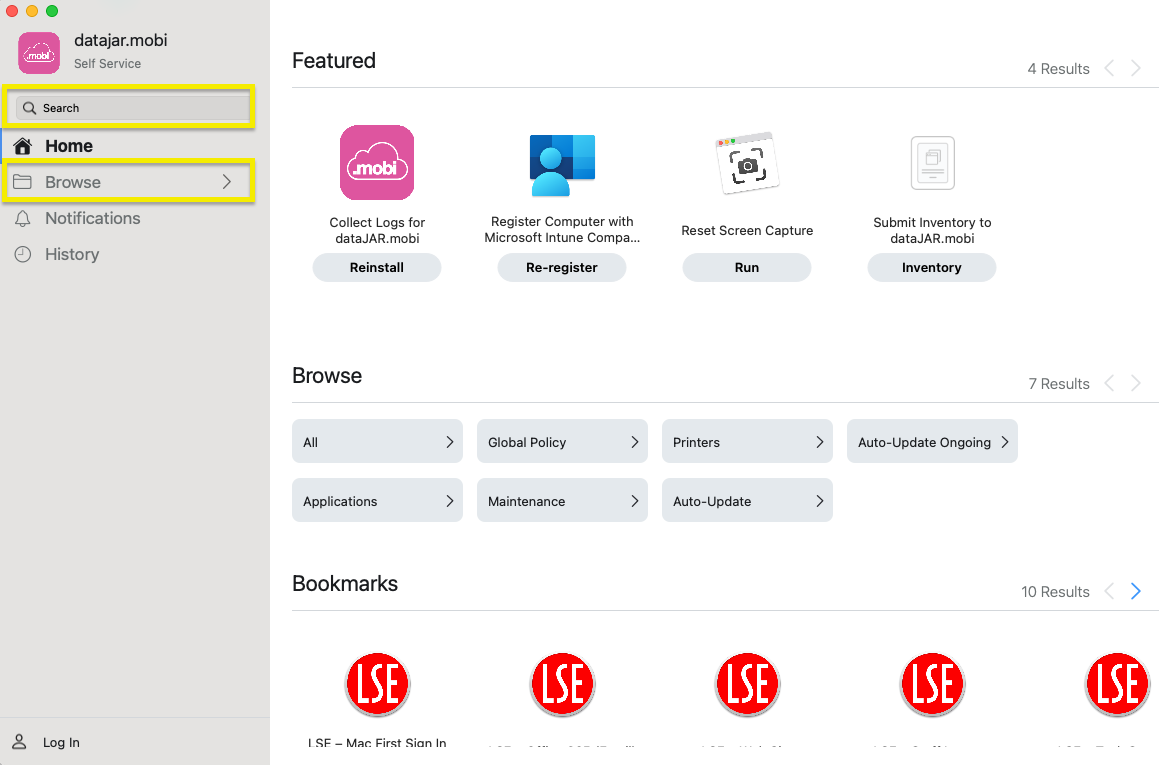Open the Maintenance category
The image size is (1159, 765).
tap(562, 501)
